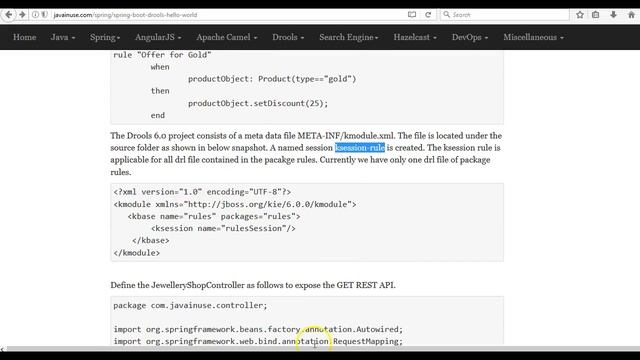The width and height of the screenshot is (640, 360).
Task: Click the search magnifier icon
Action: pyautogui.click(x=447, y=15)
